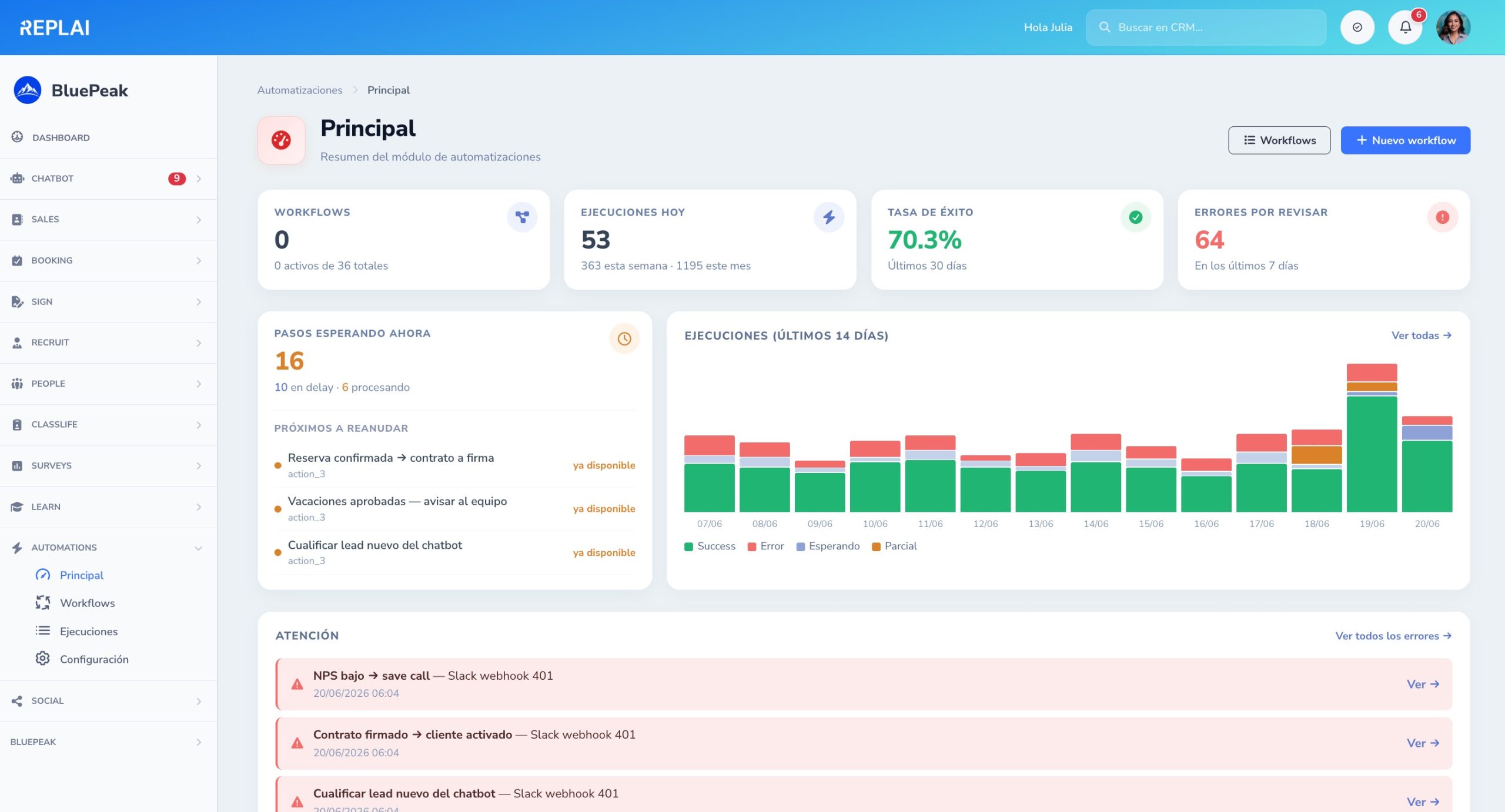The height and width of the screenshot is (812, 1505).
Task: Open Principal in Automations submenu
Action: point(81,575)
